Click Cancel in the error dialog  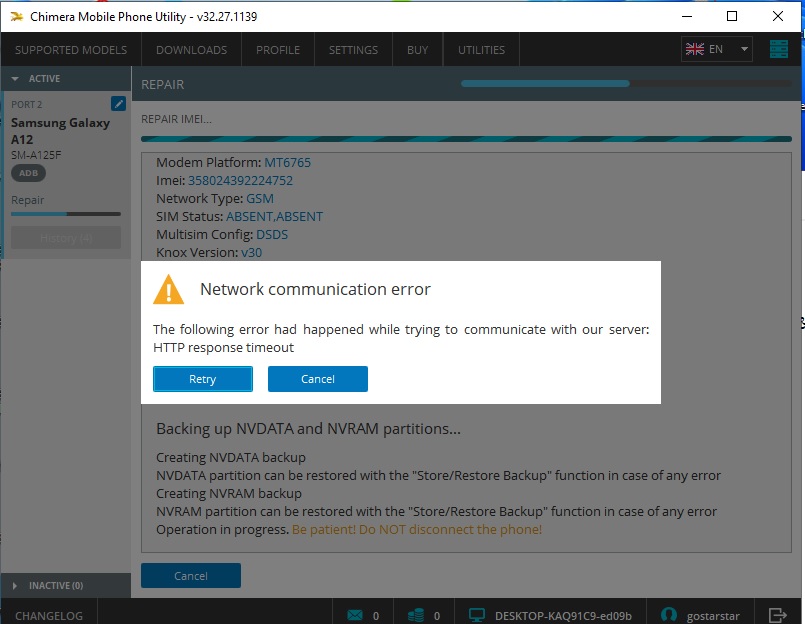(318, 379)
